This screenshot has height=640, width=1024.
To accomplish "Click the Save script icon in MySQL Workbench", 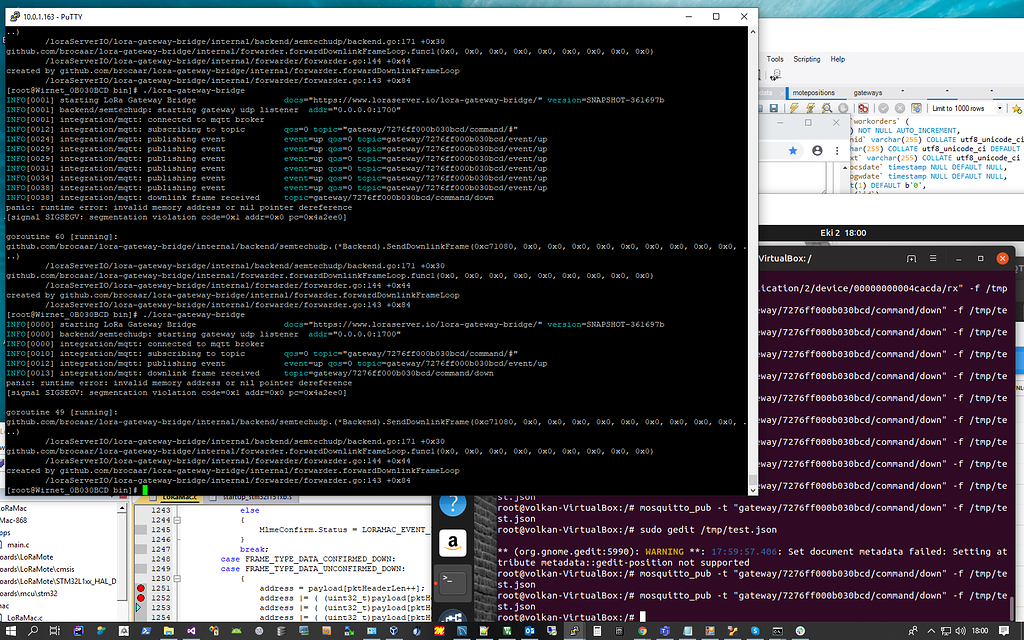I will coord(774,108).
